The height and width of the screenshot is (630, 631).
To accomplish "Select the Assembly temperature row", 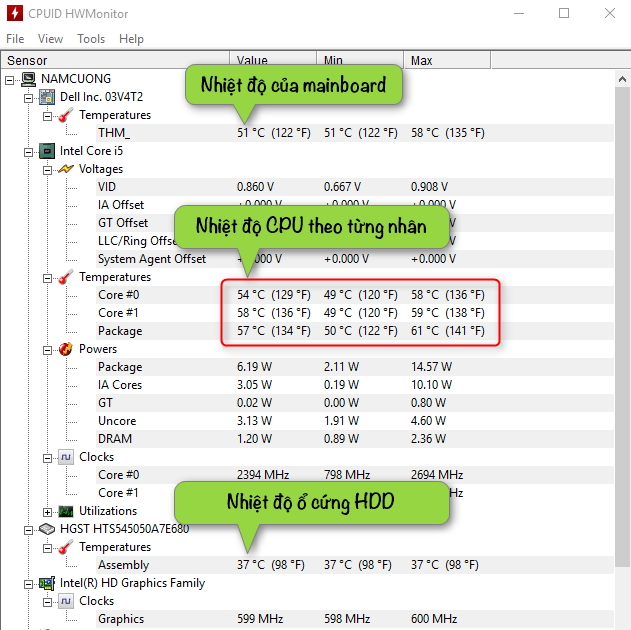I will 355,565.
